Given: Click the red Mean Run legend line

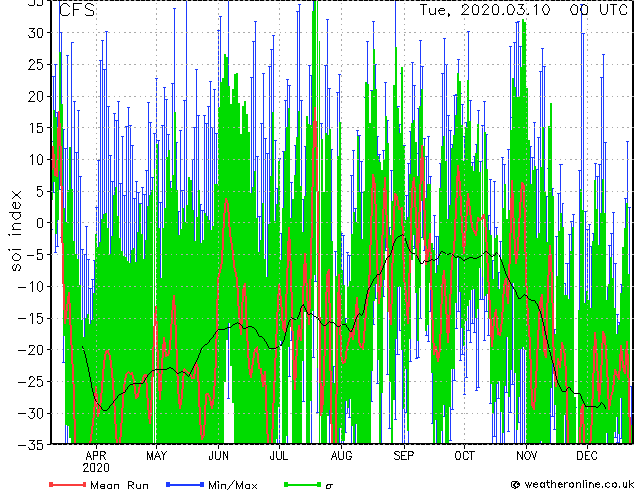Looking at the screenshot, I should 67,485.
